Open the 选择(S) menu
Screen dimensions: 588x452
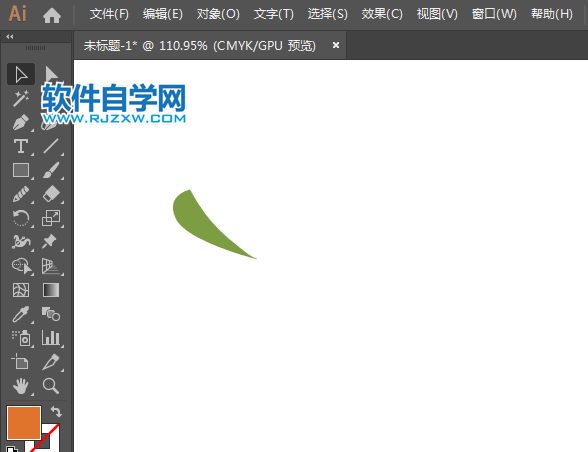pos(328,14)
